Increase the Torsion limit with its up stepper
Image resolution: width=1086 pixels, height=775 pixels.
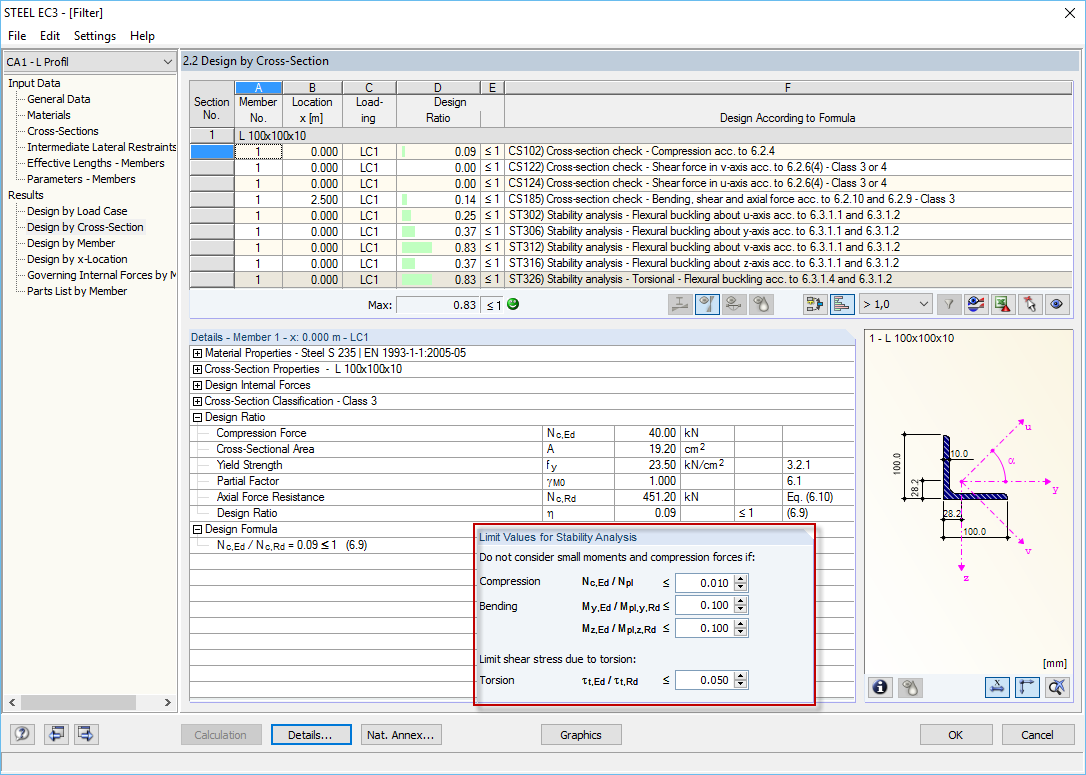point(740,676)
